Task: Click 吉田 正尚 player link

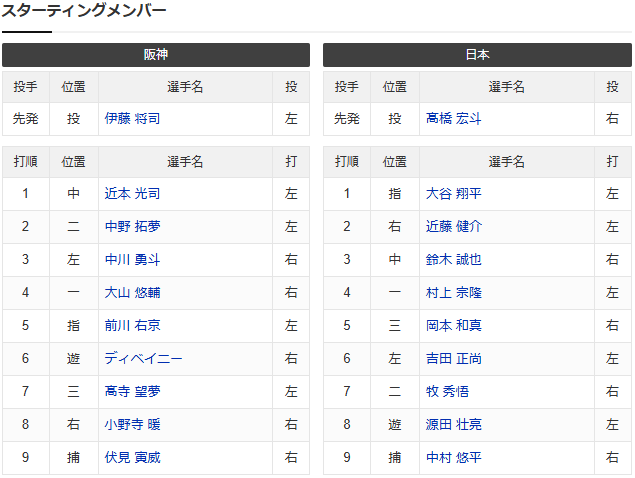Action: [453, 359]
